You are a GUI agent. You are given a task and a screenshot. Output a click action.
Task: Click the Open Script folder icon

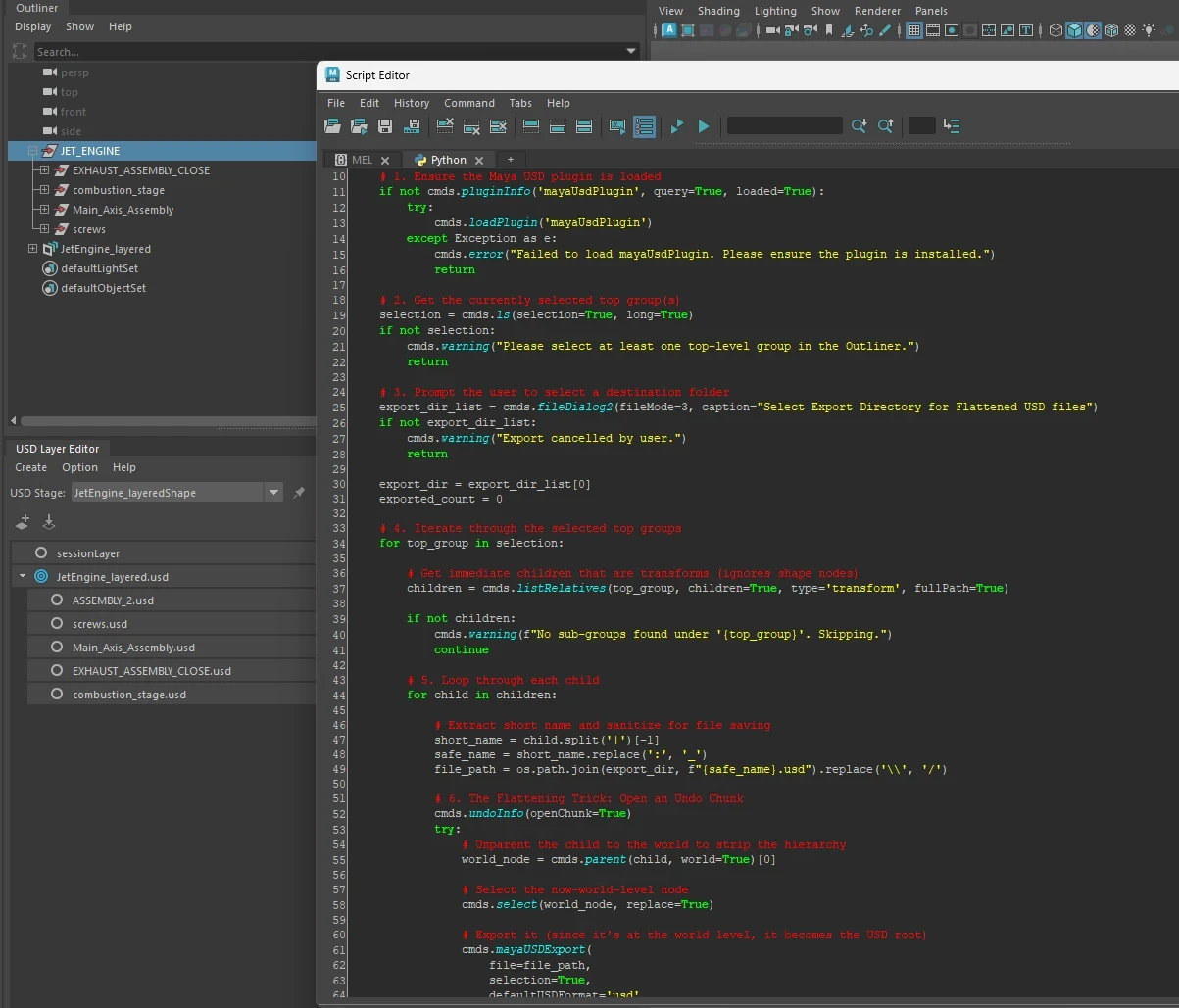(333, 126)
